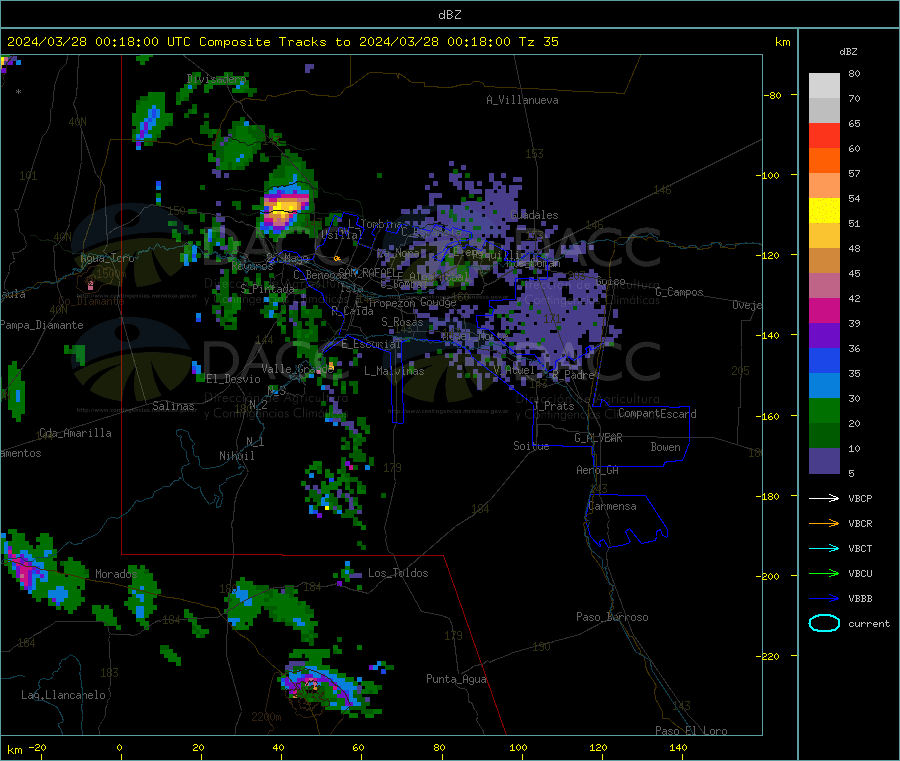
Task: Click the tan 45-48 dBZ swatch
Action: (x=824, y=261)
